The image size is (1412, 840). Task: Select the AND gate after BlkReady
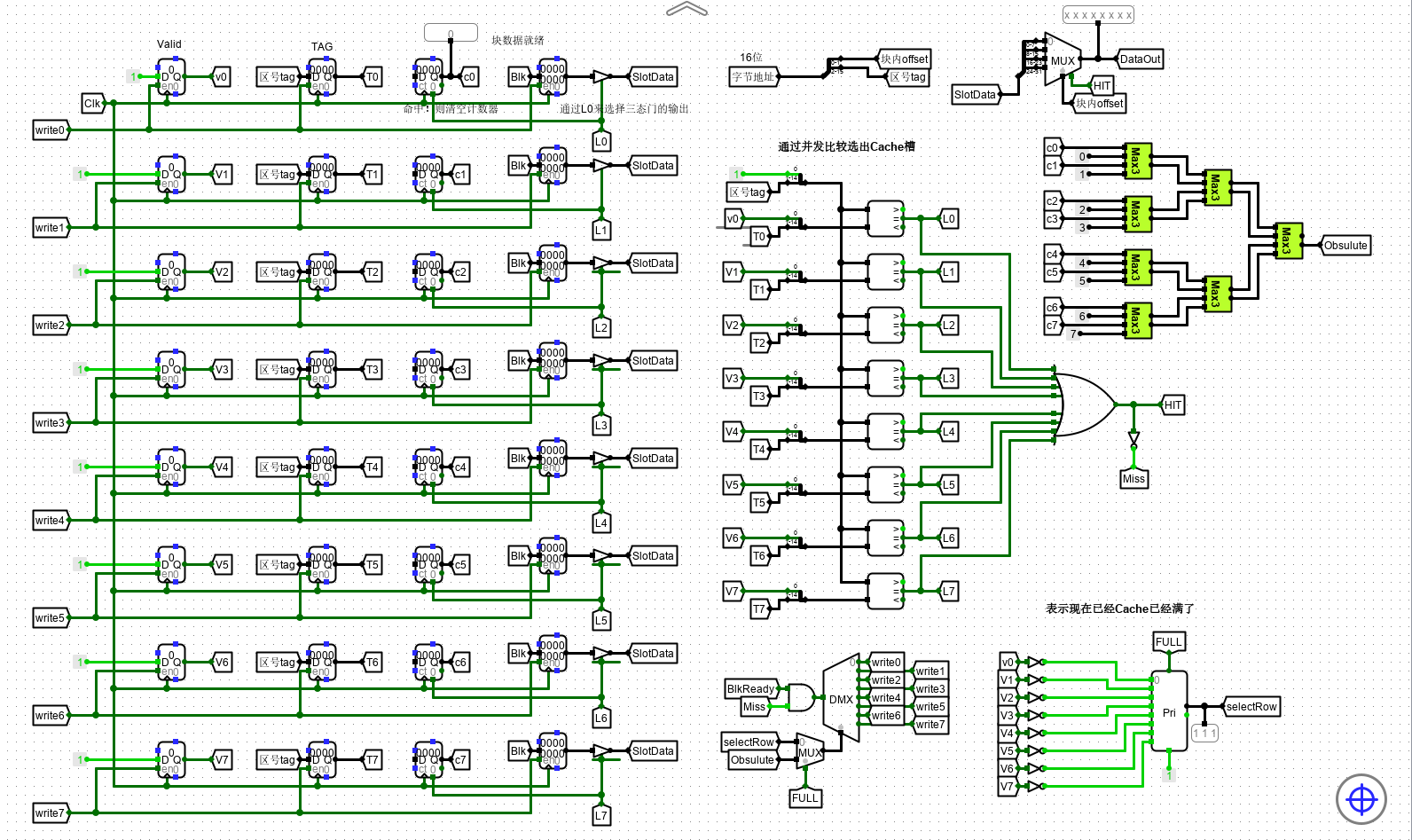pyautogui.click(x=801, y=697)
